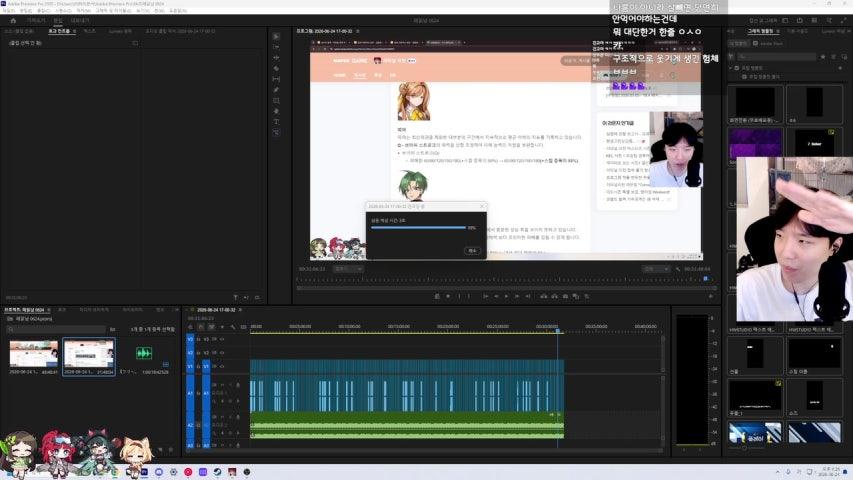Switch to the 내보내기 workspace tab
The height and width of the screenshot is (480, 853).
click(79, 21)
